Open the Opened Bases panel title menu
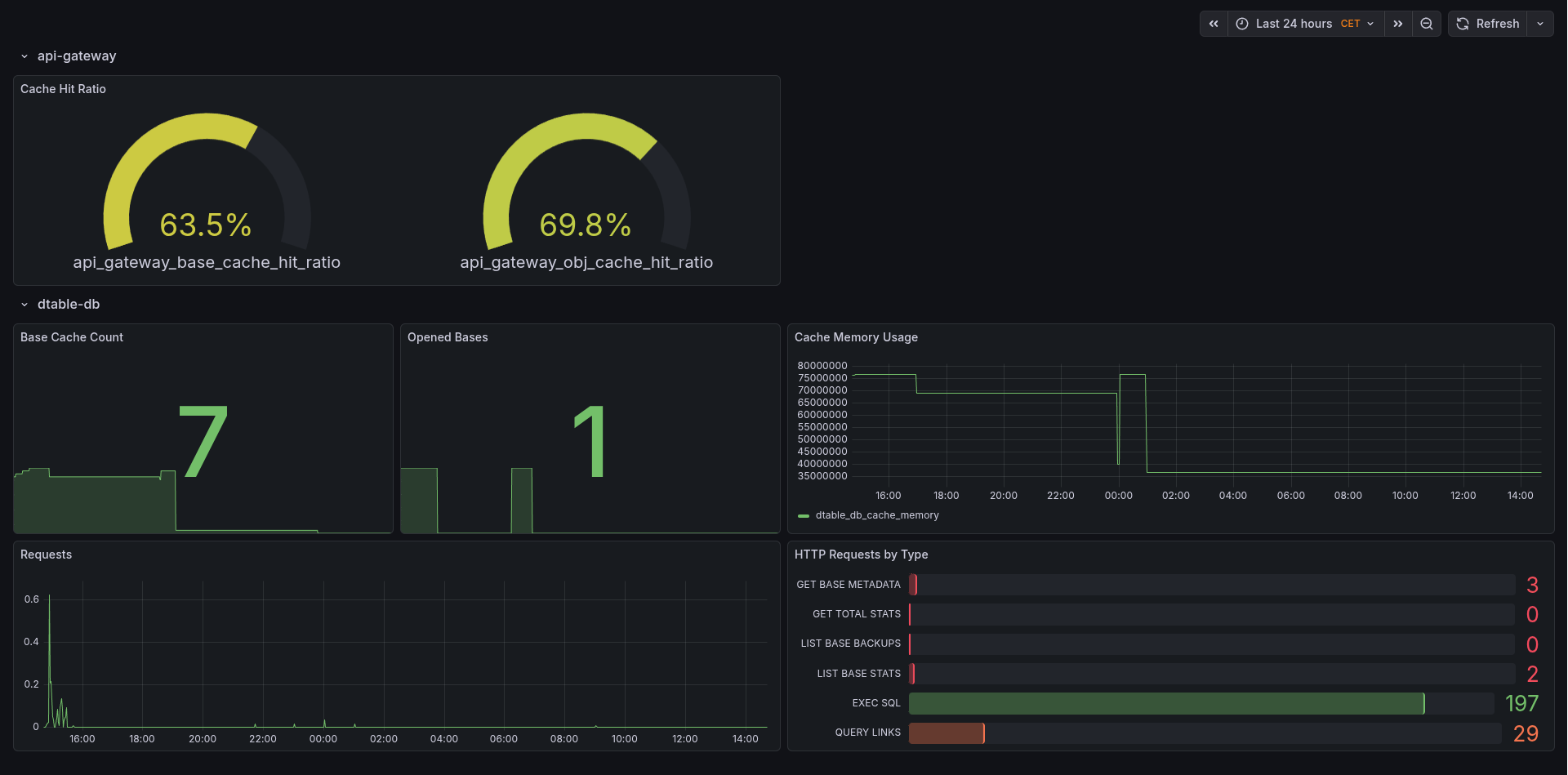The height and width of the screenshot is (775, 1568). coord(448,336)
